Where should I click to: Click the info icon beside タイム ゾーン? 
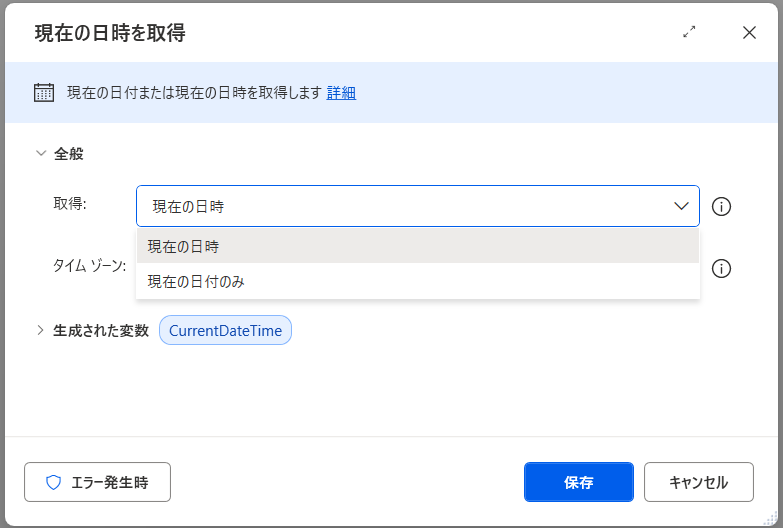721,268
